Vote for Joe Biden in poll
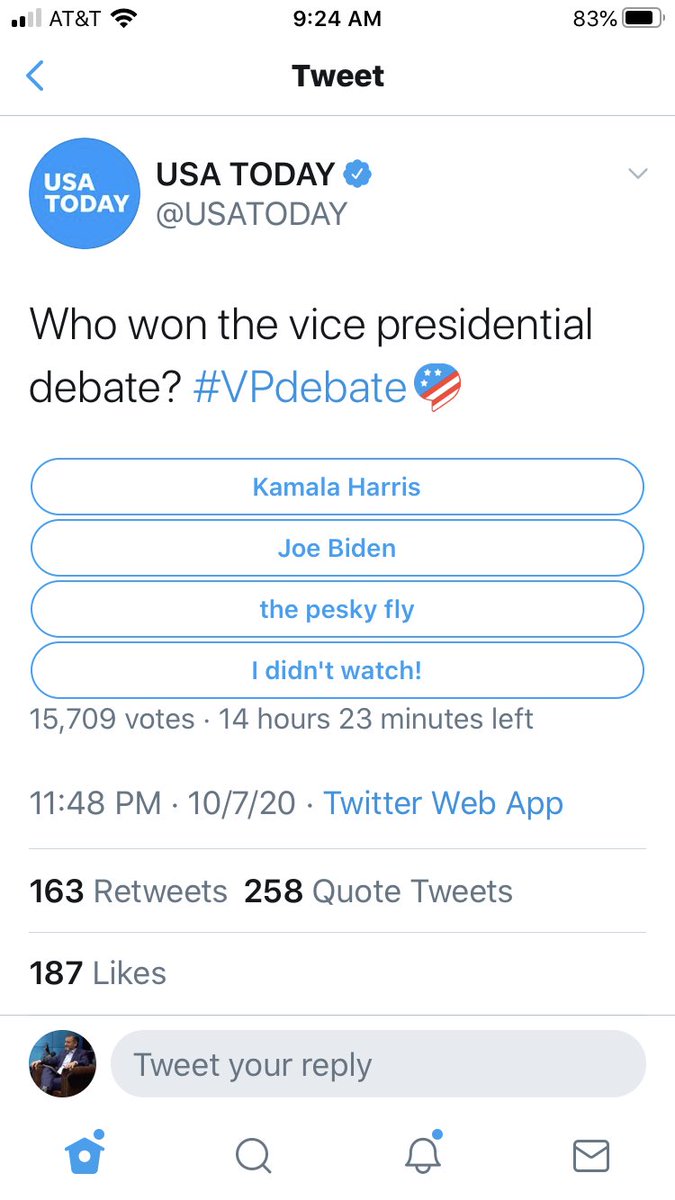675x1200 pixels. click(x=337, y=548)
